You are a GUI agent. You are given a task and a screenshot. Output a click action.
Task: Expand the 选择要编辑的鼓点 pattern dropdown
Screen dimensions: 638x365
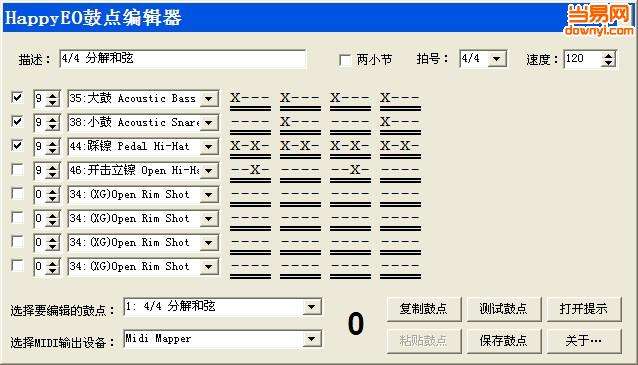[x=311, y=307]
